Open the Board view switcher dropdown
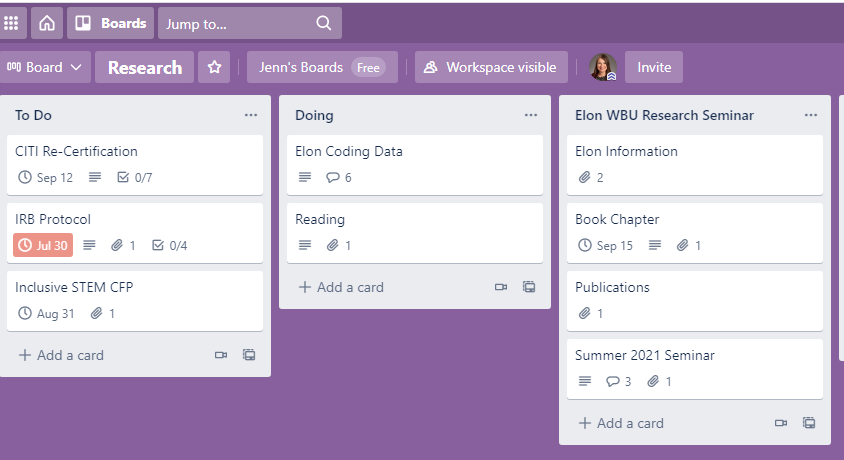The image size is (844, 460). [x=44, y=67]
